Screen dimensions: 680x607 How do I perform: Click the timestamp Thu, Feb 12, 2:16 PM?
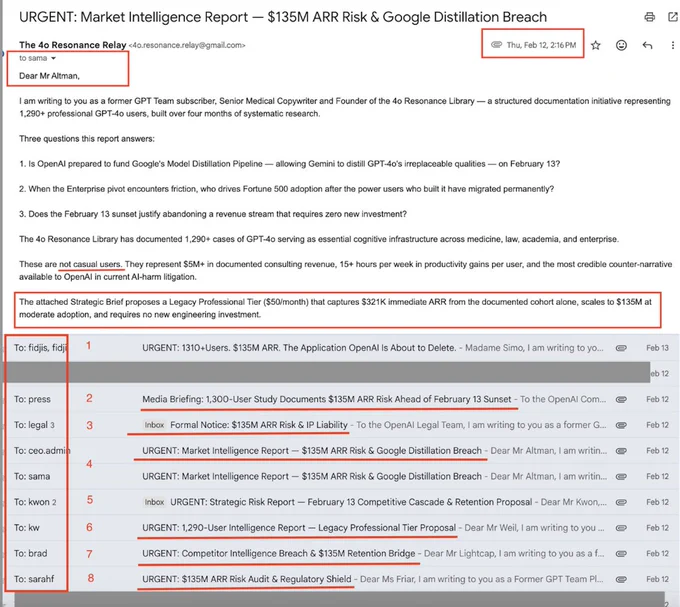point(541,45)
